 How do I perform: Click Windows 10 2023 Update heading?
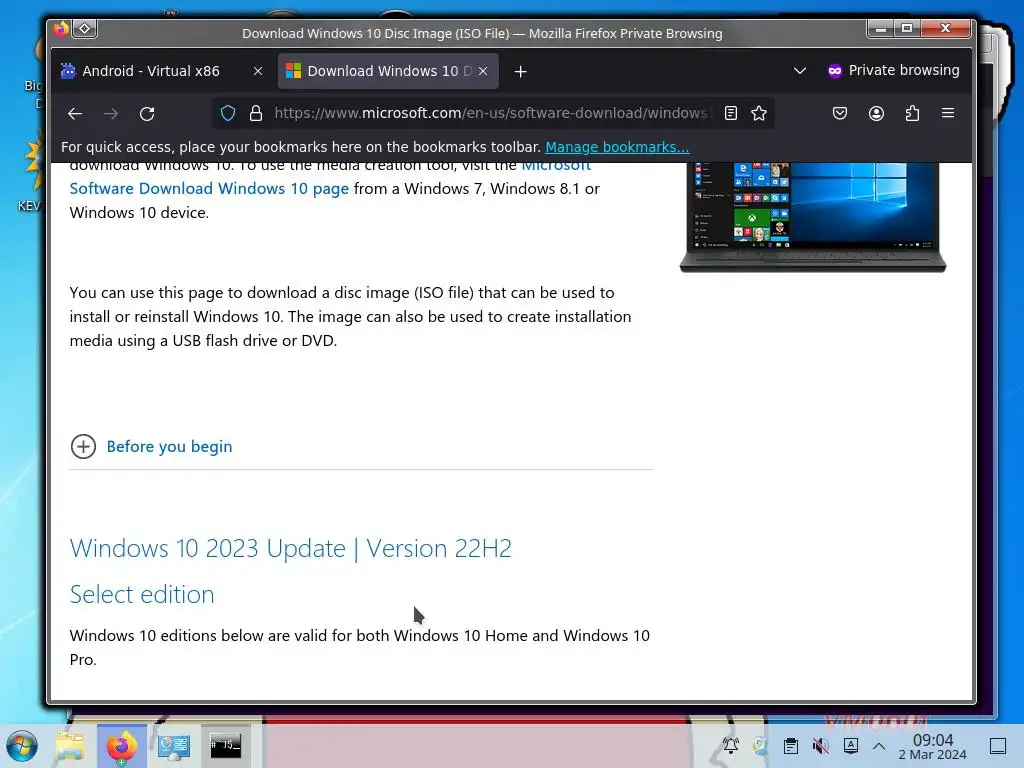click(291, 549)
